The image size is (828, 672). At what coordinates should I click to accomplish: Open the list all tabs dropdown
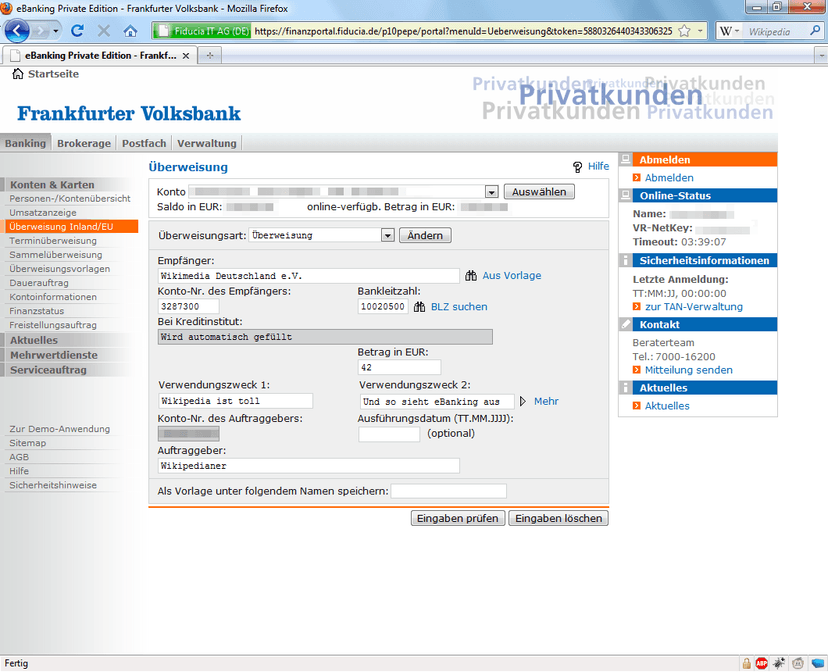tap(821, 55)
